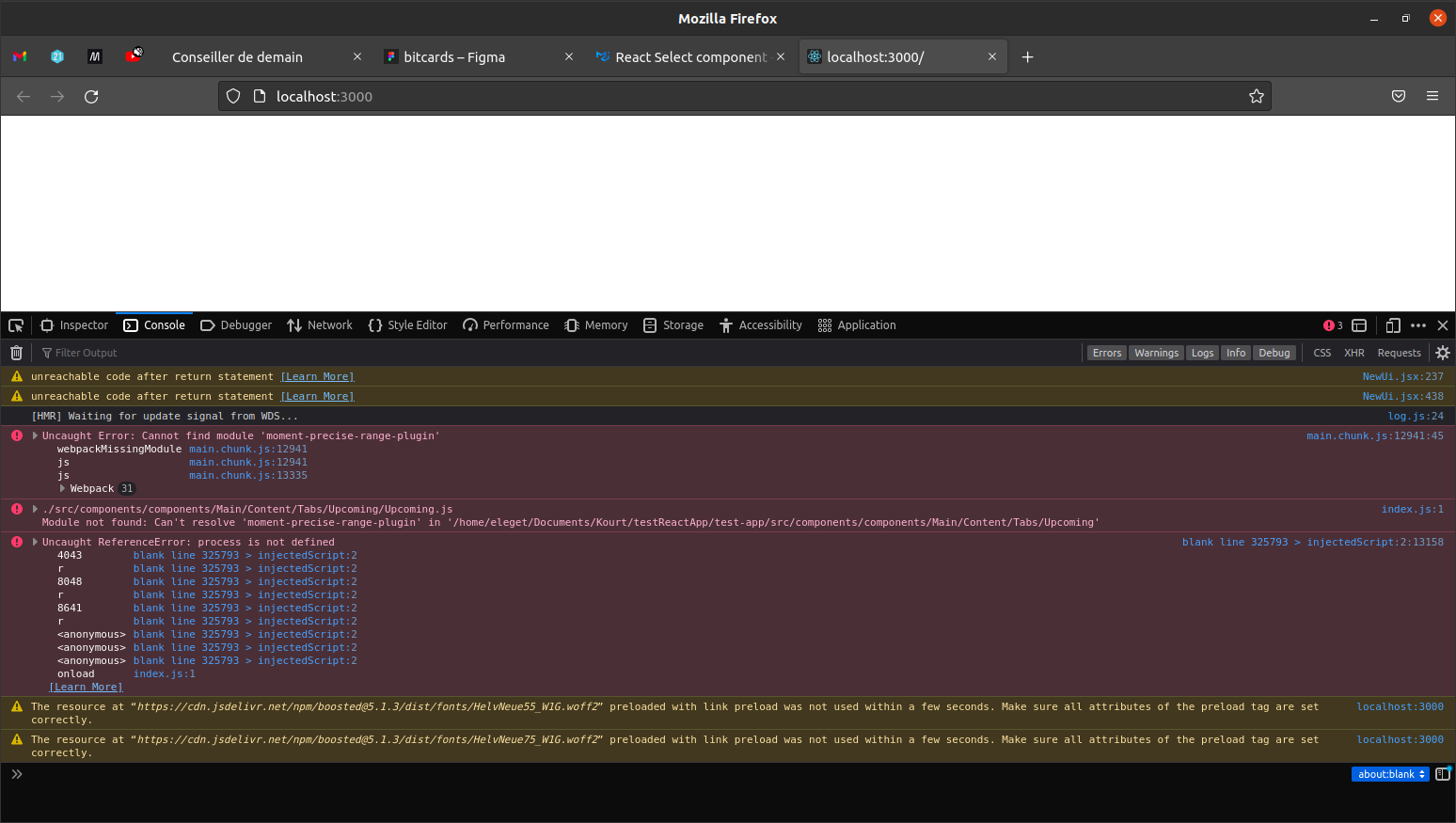
Task: Expand the Webpack 31 stack frames
Action: tap(63, 488)
